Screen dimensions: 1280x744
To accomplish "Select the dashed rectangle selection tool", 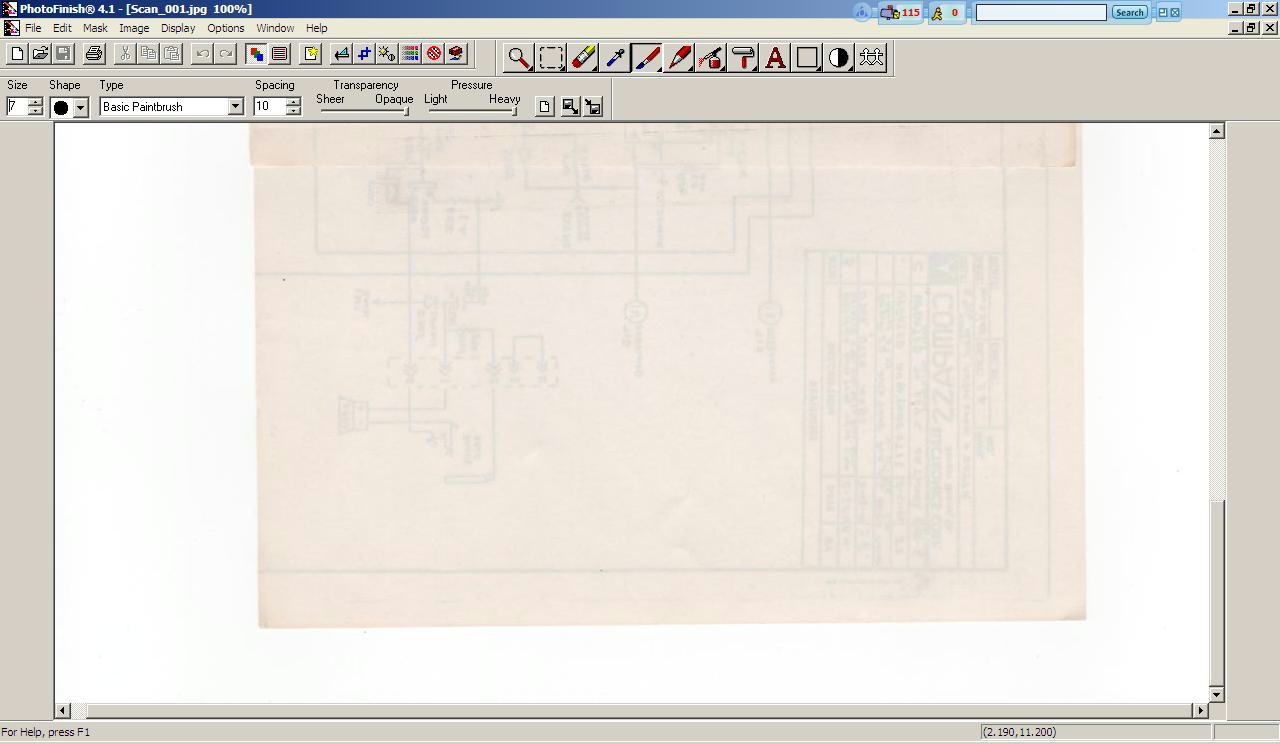I will 550,58.
